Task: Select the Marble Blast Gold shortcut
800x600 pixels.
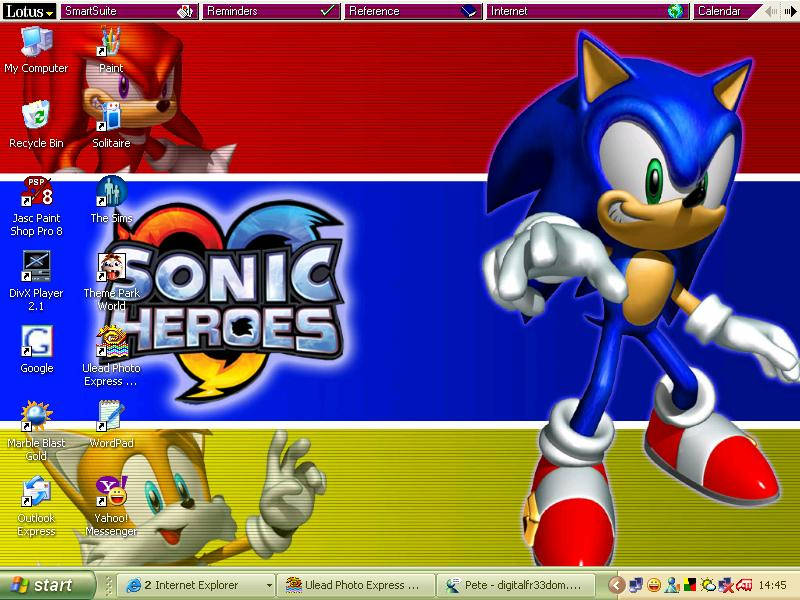Action: tap(36, 431)
